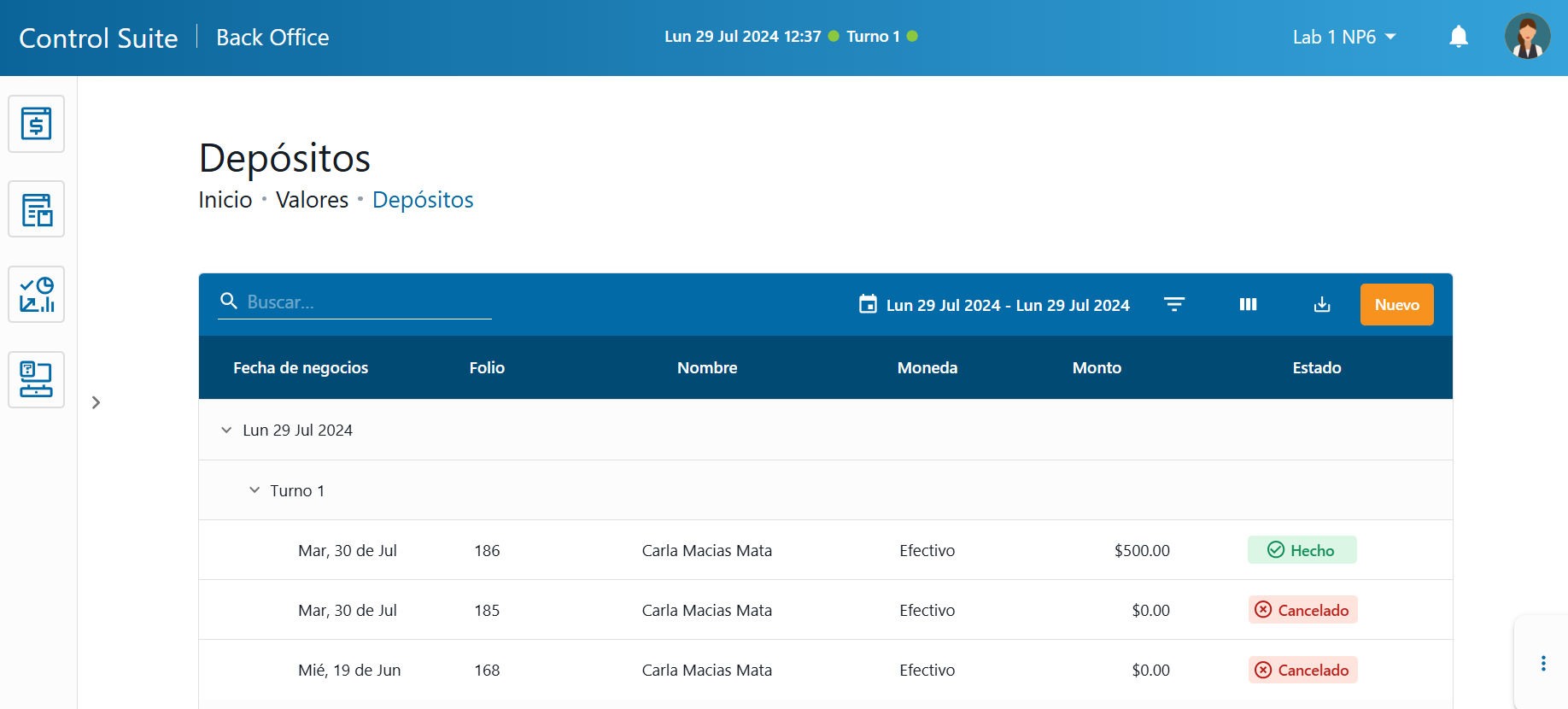This screenshot has height=709, width=1568.
Task: Open the Lab 1 NP6 dropdown
Action: [x=1344, y=37]
